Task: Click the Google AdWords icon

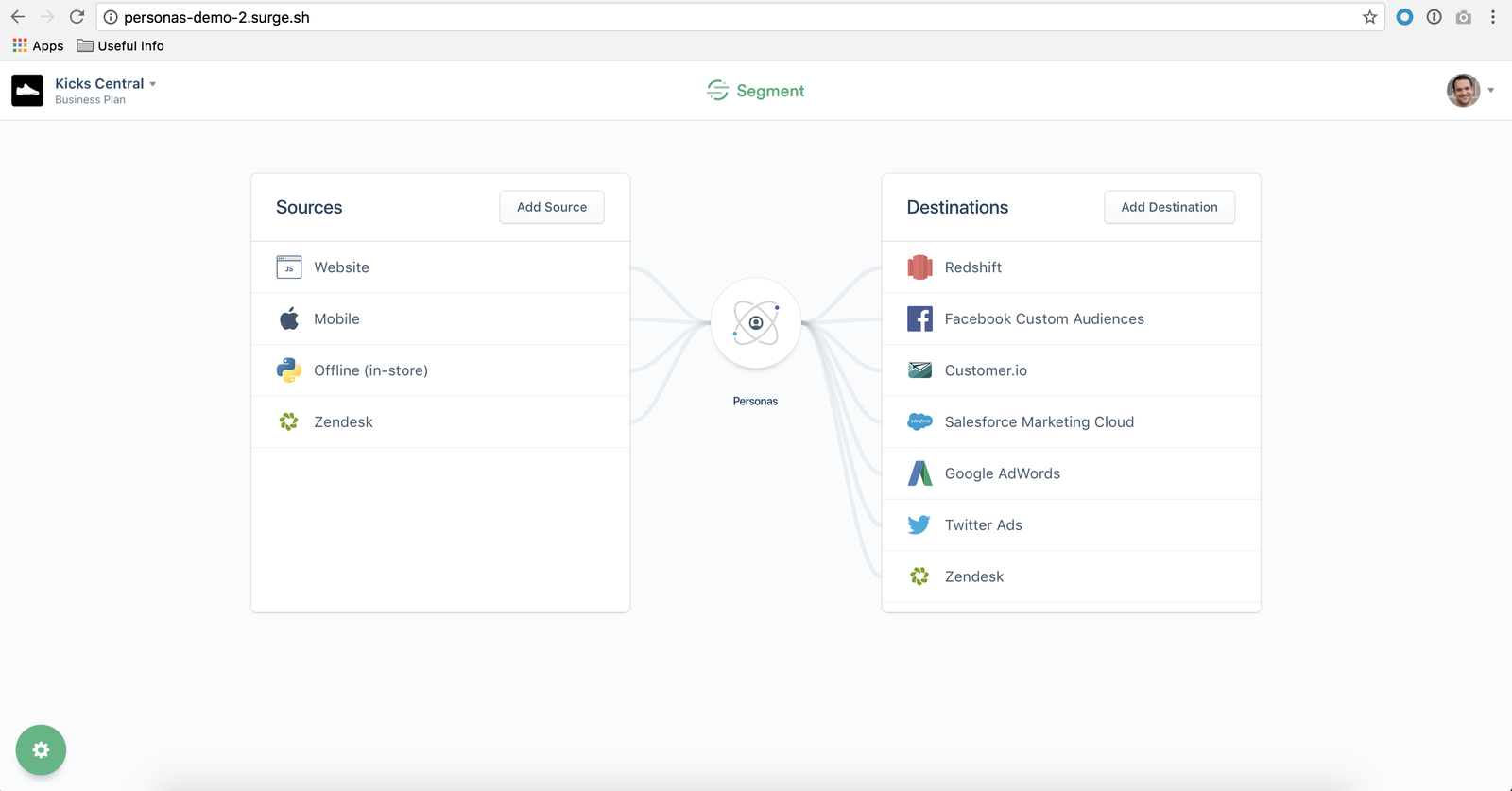Action: 919,473
